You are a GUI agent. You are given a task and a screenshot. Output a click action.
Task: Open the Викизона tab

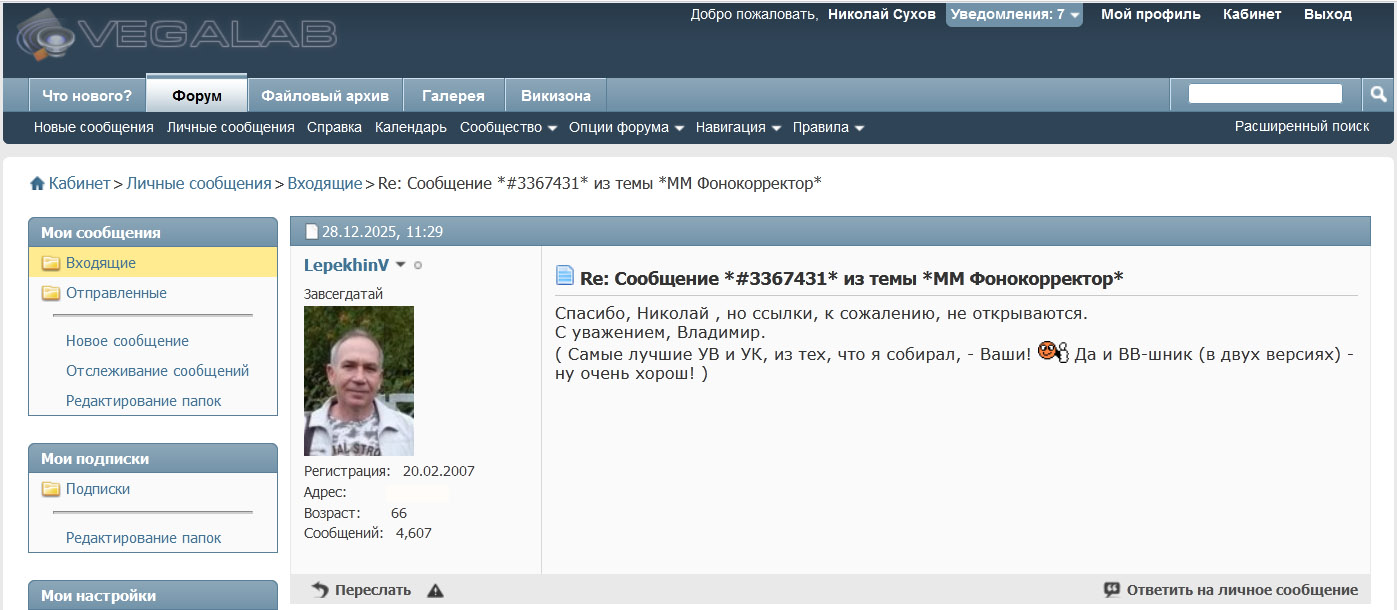(x=556, y=96)
